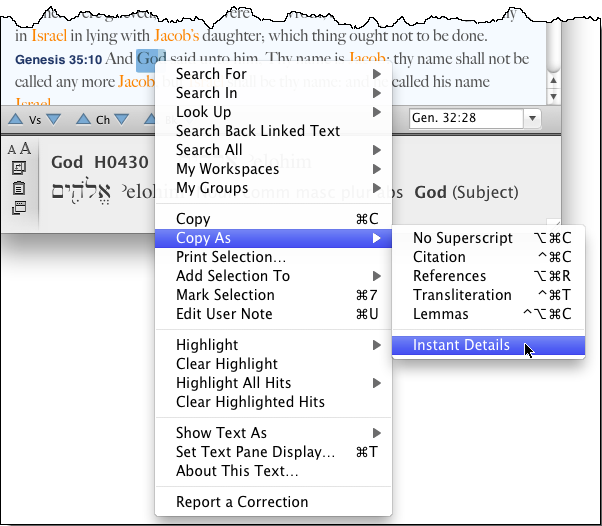The image size is (602, 526).
Task: Select Report a Correction menu item
Action: coord(242,502)
